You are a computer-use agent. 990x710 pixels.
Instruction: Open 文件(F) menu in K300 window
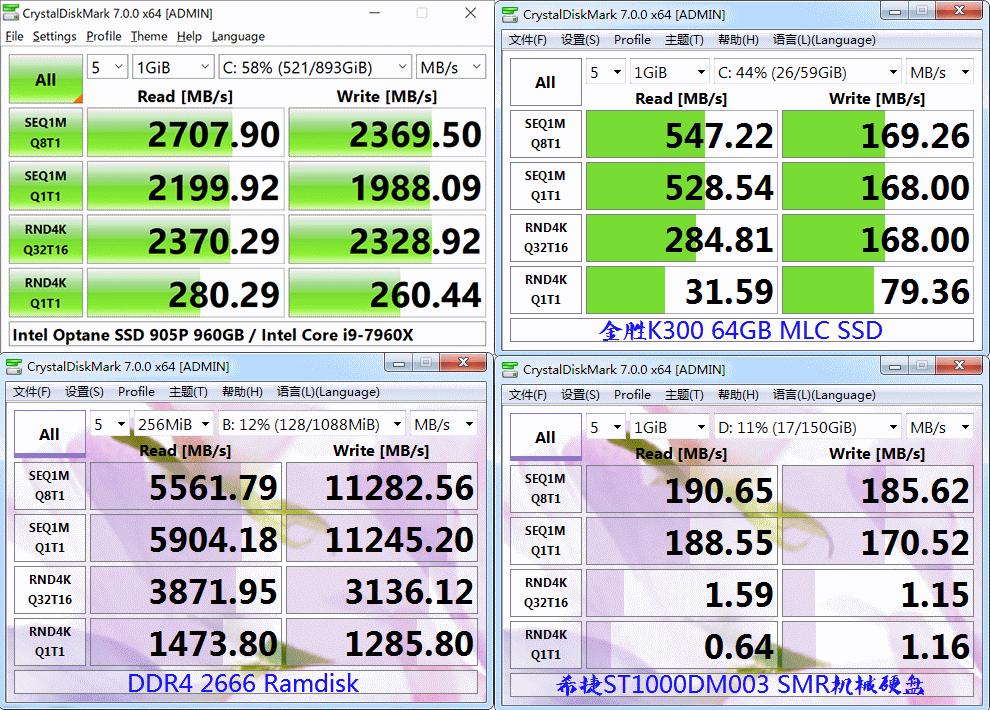[527, 40]
